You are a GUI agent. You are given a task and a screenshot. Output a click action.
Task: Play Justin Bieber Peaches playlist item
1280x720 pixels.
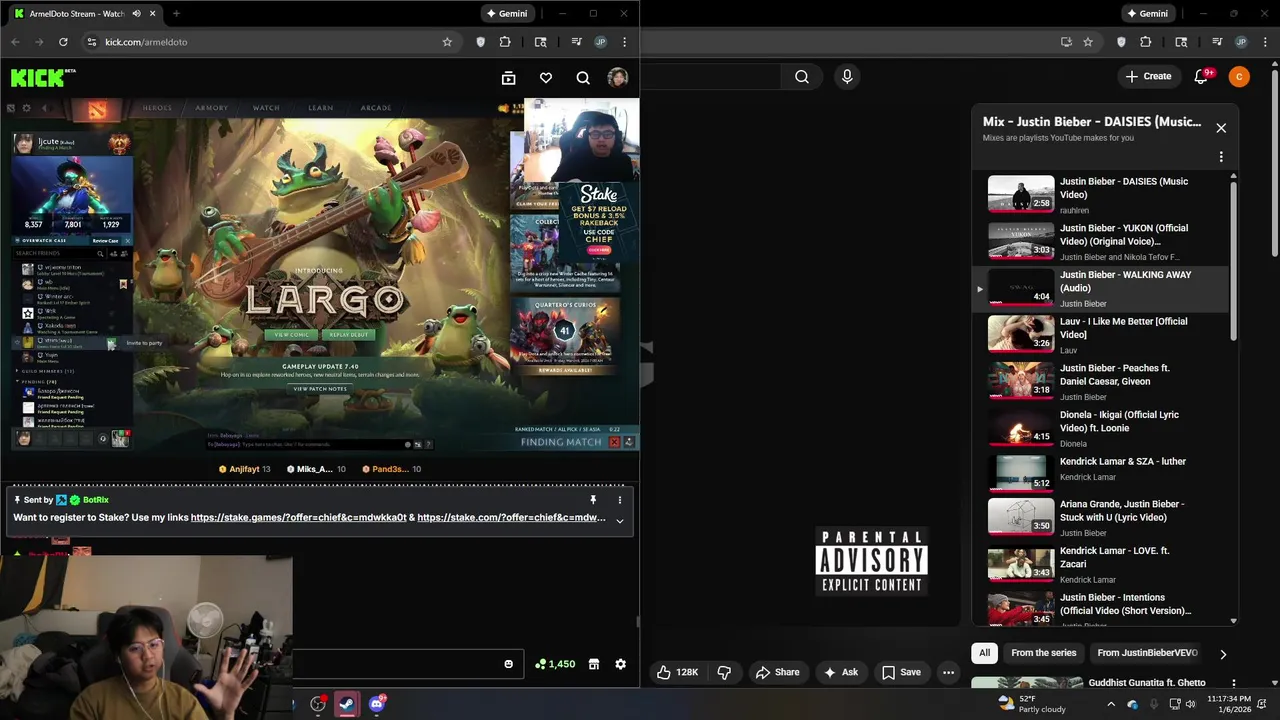click(x=1099, y=382)
